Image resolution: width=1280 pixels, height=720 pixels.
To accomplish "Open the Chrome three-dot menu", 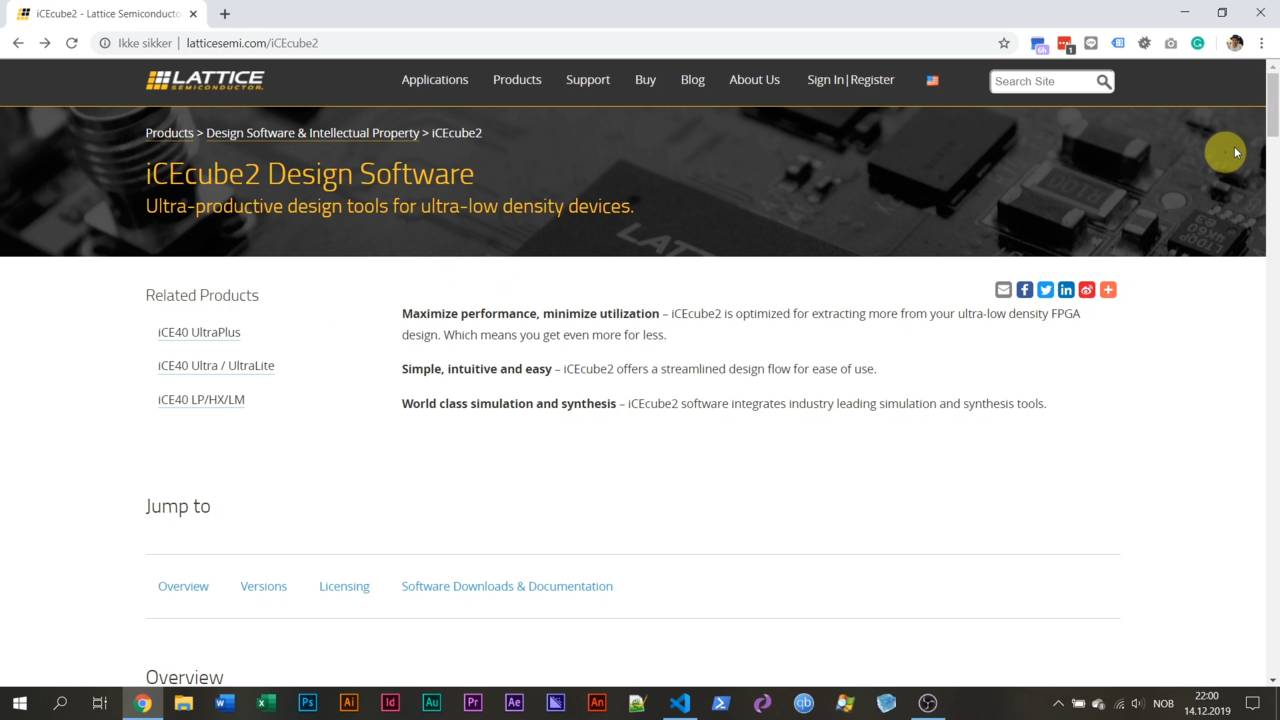I will pyautogui.click(x=1262, y=43).
